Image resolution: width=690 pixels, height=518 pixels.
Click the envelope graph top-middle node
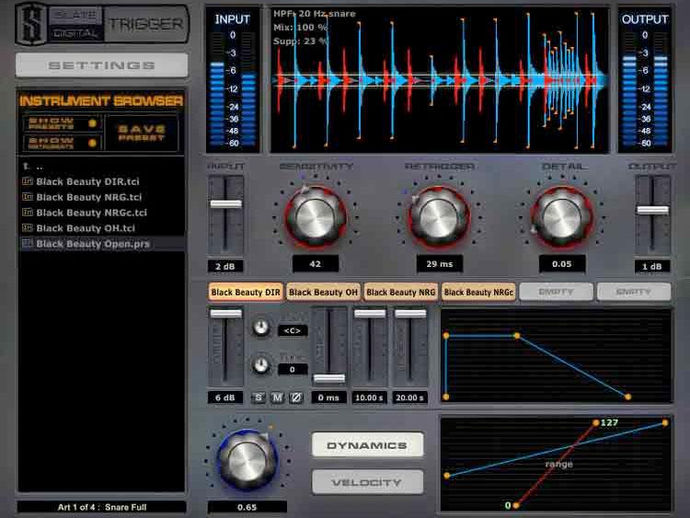coord(517,336)
